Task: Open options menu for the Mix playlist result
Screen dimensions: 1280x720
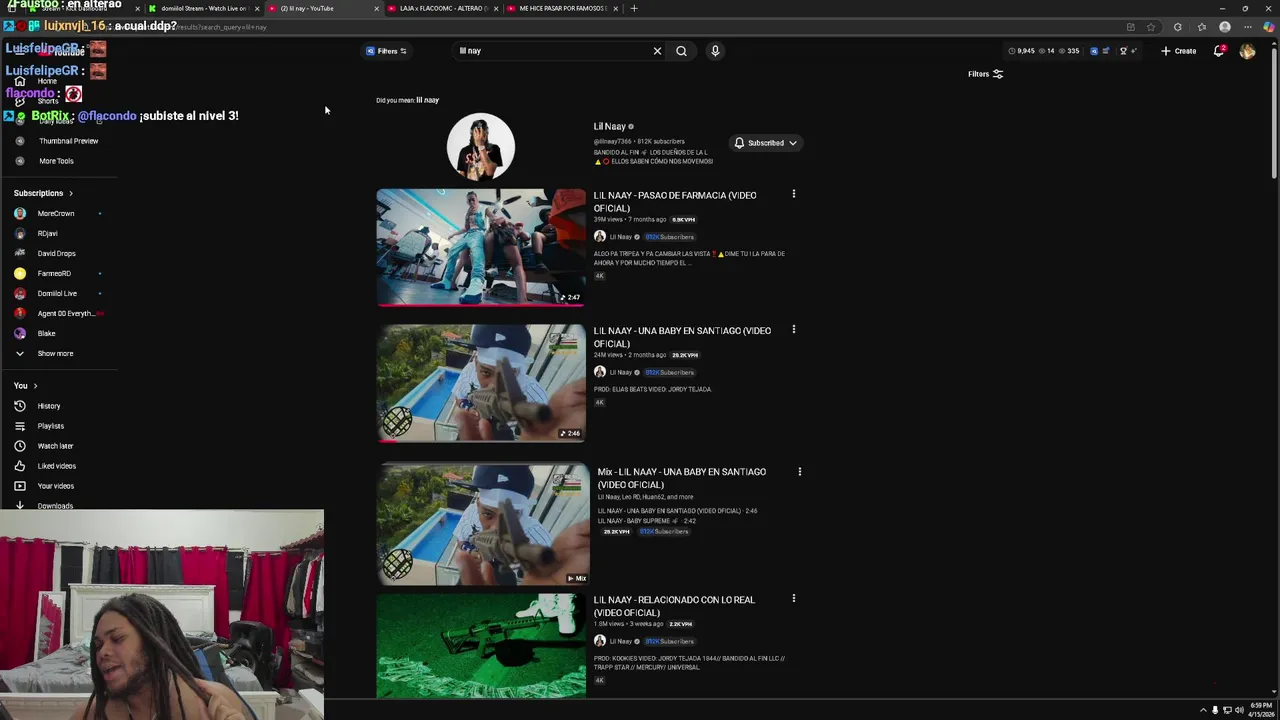Action: pos(800,471)
